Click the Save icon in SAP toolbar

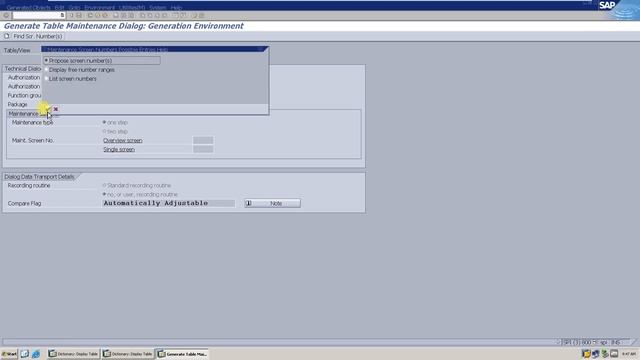[79, 16]
